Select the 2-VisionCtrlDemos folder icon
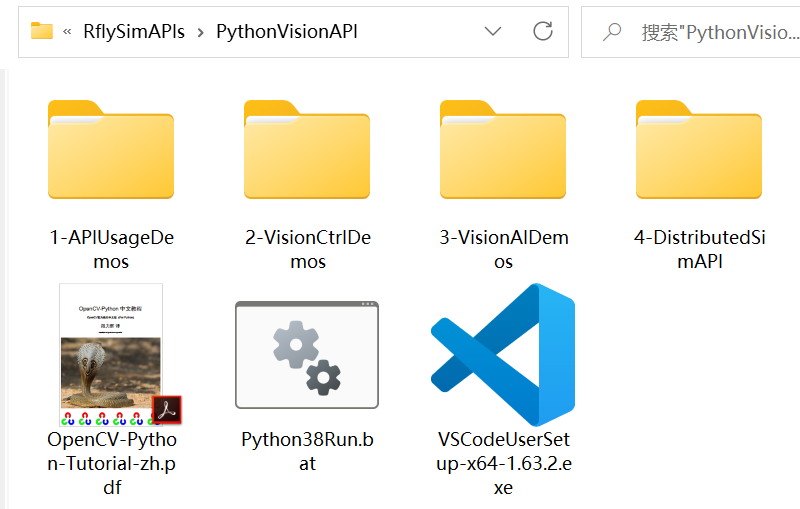800x509 pixels. tap(307, 149)
